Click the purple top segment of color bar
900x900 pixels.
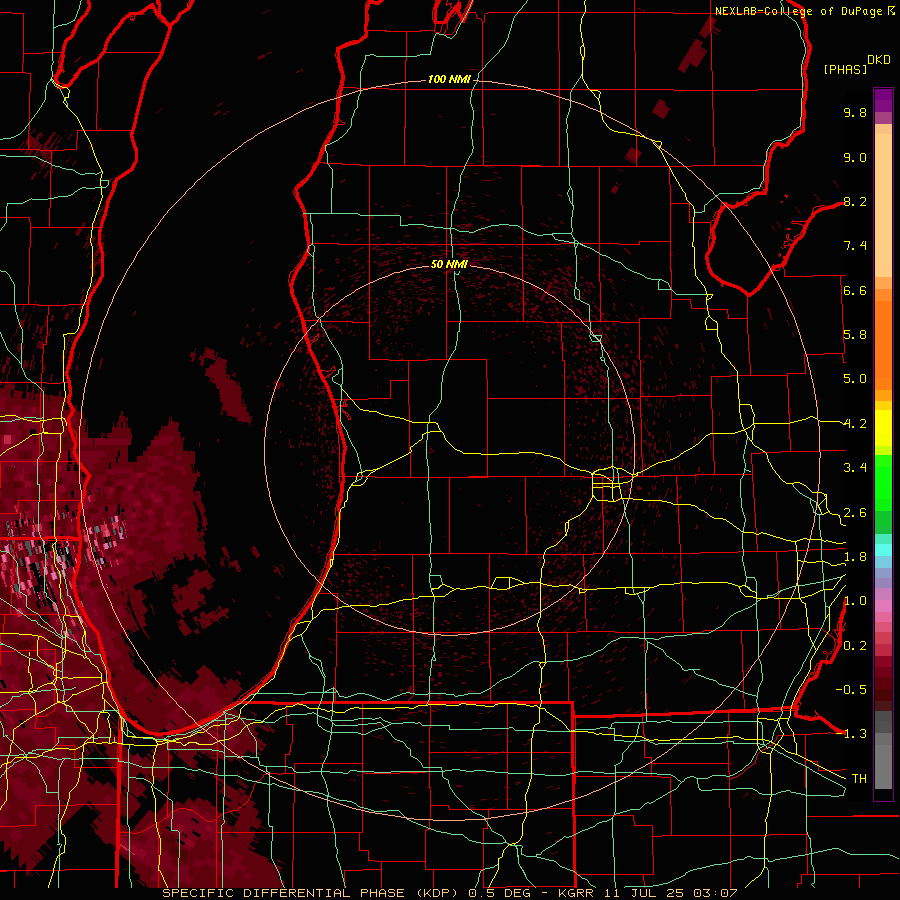883,100
